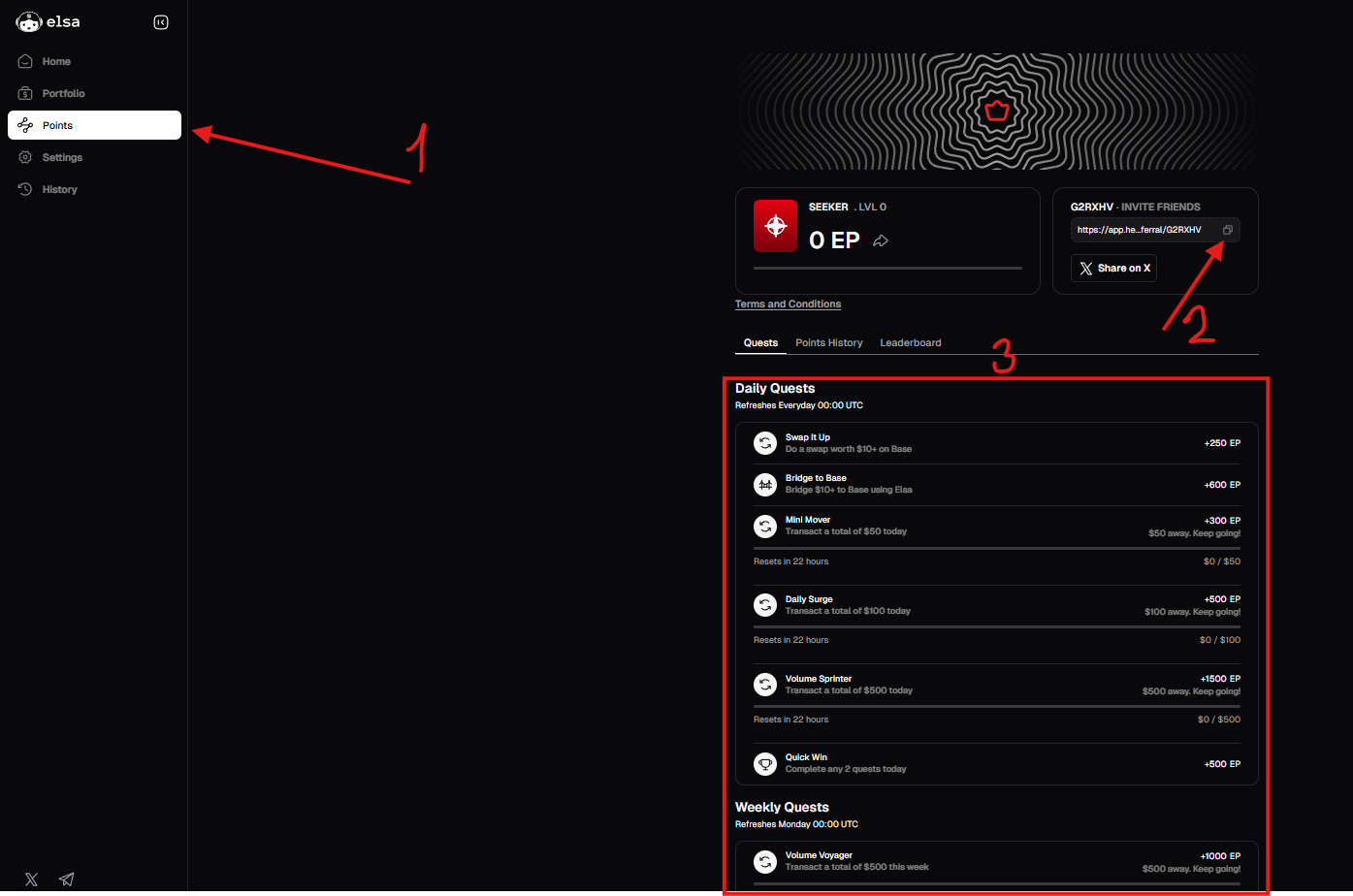1353x896 pixels.
Task: Select Points in the sidebar
Action: point(94,125)
